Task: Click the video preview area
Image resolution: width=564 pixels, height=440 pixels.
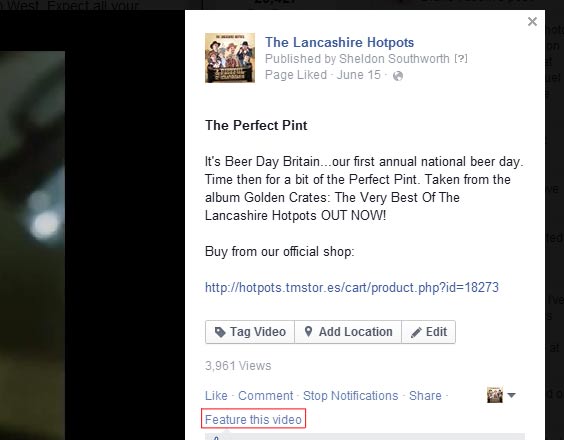Action: [32, 245]
